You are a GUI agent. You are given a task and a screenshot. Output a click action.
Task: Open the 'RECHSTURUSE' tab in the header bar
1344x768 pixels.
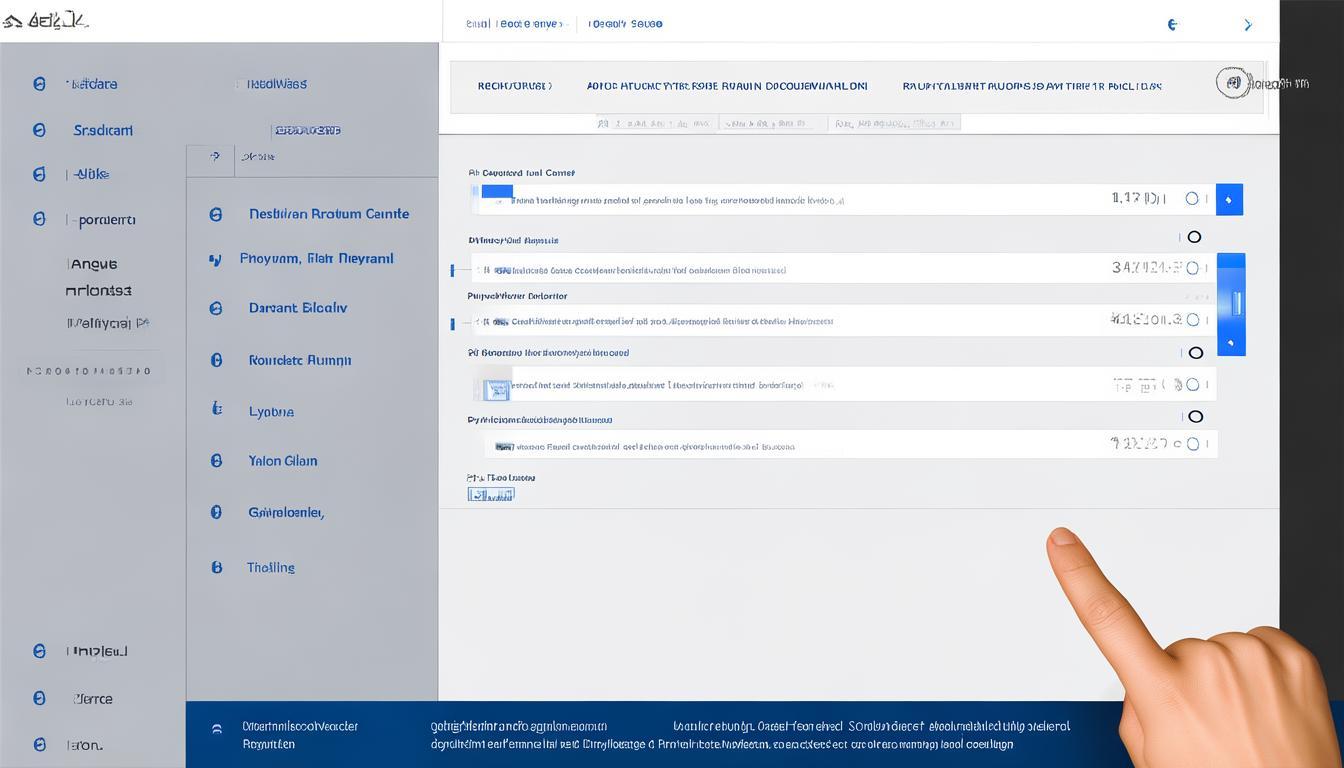pyautogui.click(x=514, y=86)
